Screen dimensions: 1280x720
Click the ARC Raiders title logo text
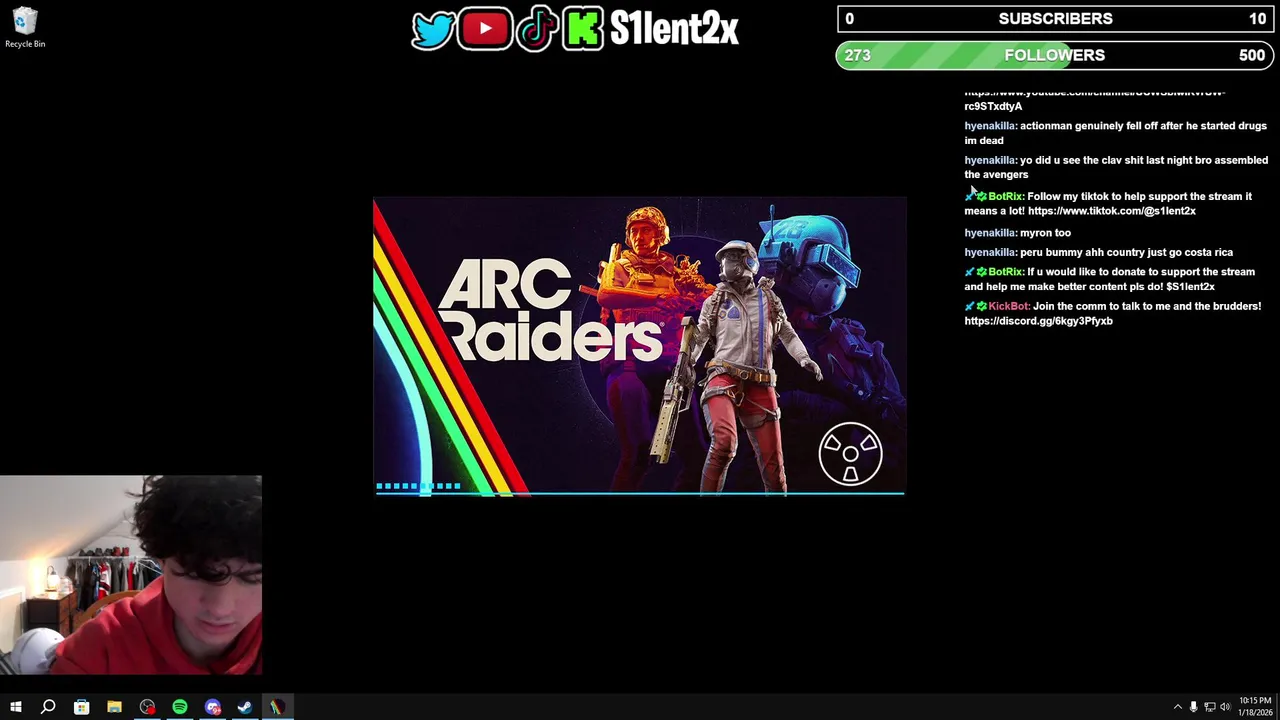tap(549, 309)
